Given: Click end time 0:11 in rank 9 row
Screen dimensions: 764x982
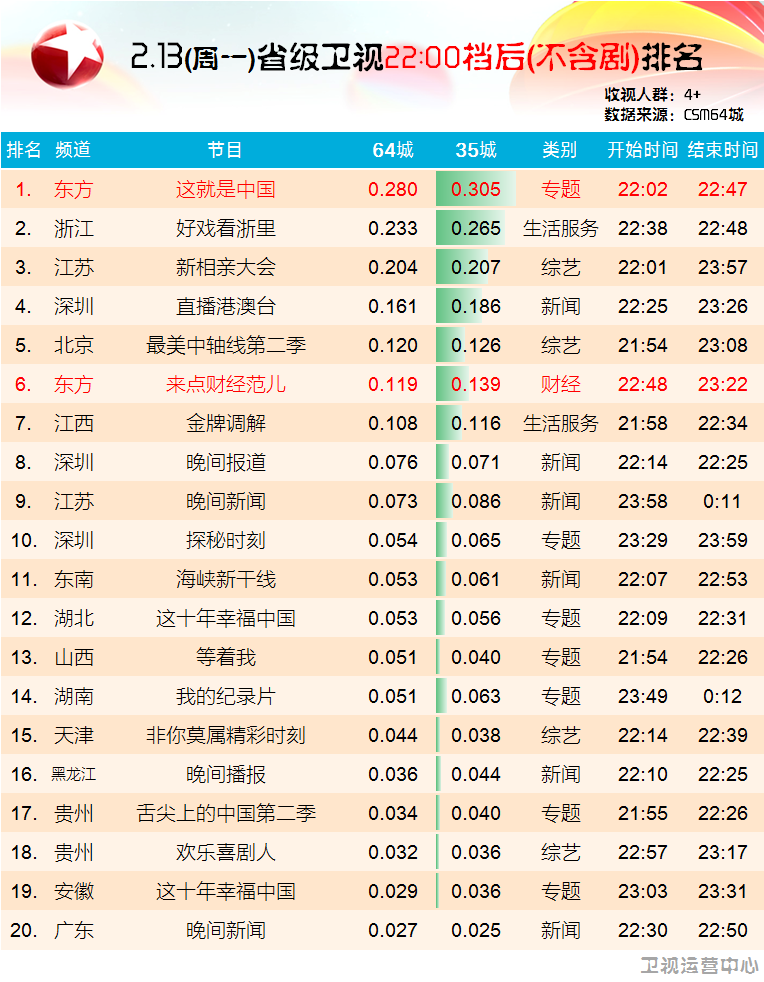Looking at the screenshot, I should [x=722, y=501].
